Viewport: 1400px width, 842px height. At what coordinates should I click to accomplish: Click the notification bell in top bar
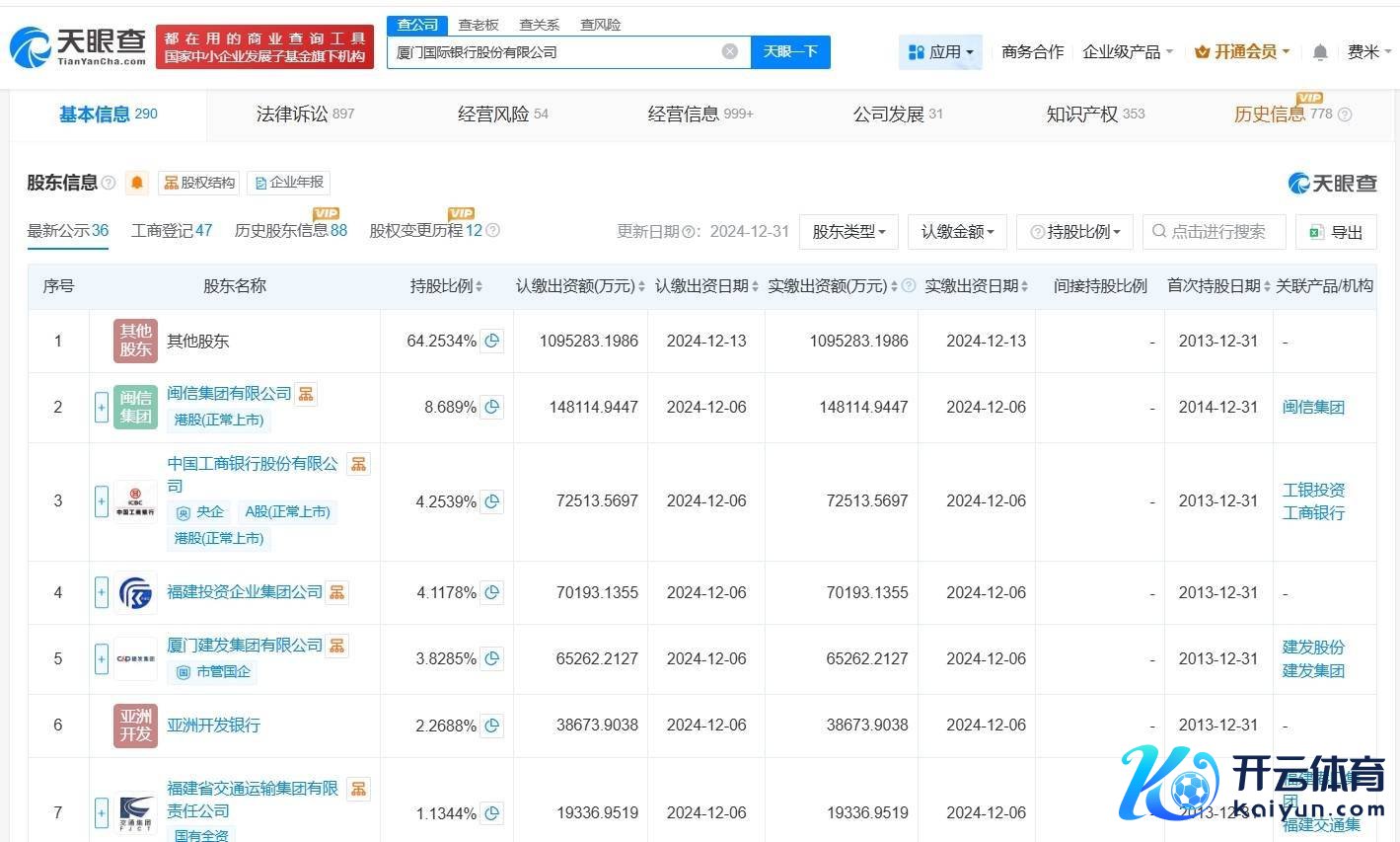pyautogui.click(x=1320, y=52)
